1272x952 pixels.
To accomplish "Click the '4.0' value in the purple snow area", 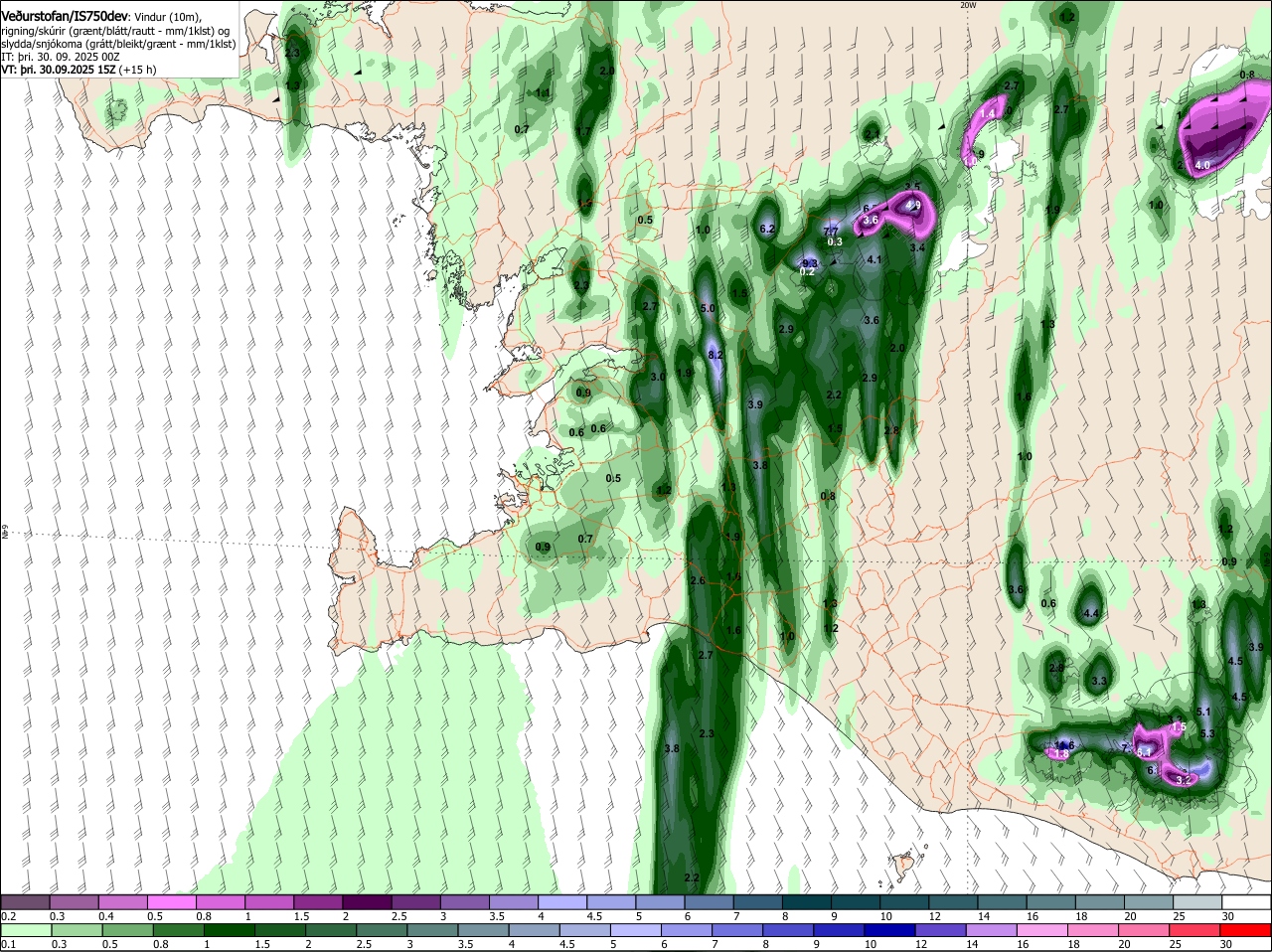I will click(x=1202, y=165).
